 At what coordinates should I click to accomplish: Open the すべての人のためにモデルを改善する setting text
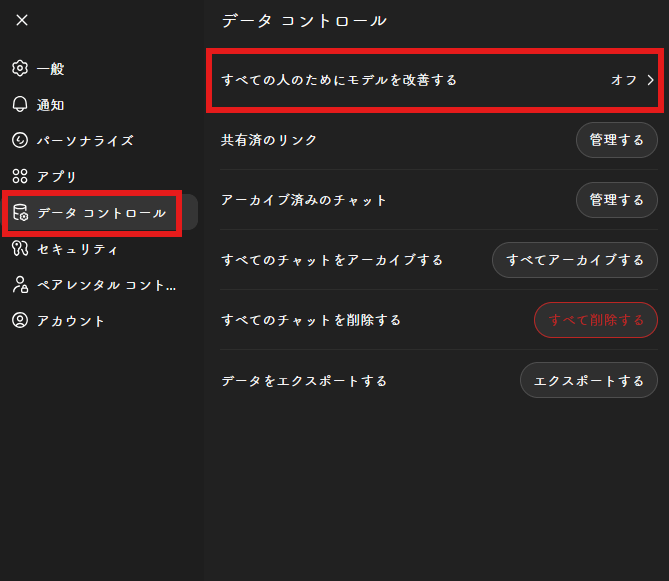(339, 80)
